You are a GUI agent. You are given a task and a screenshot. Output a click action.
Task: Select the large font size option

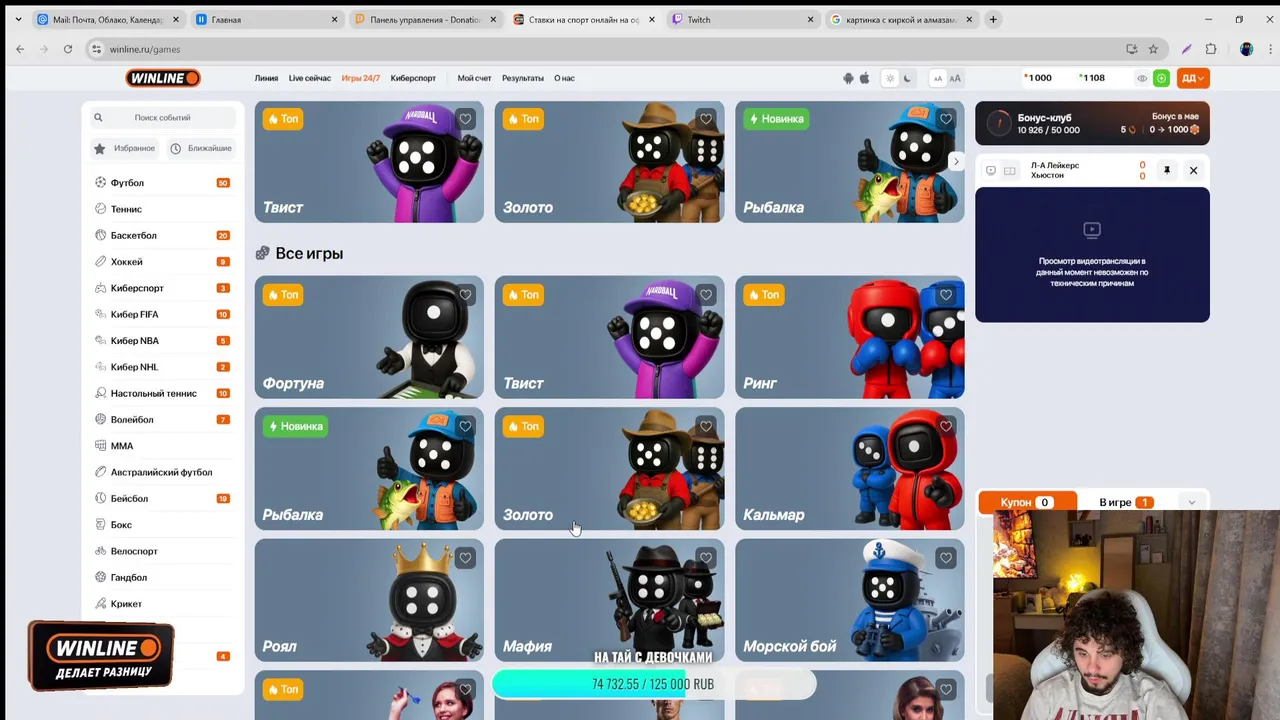coord(955,78)
